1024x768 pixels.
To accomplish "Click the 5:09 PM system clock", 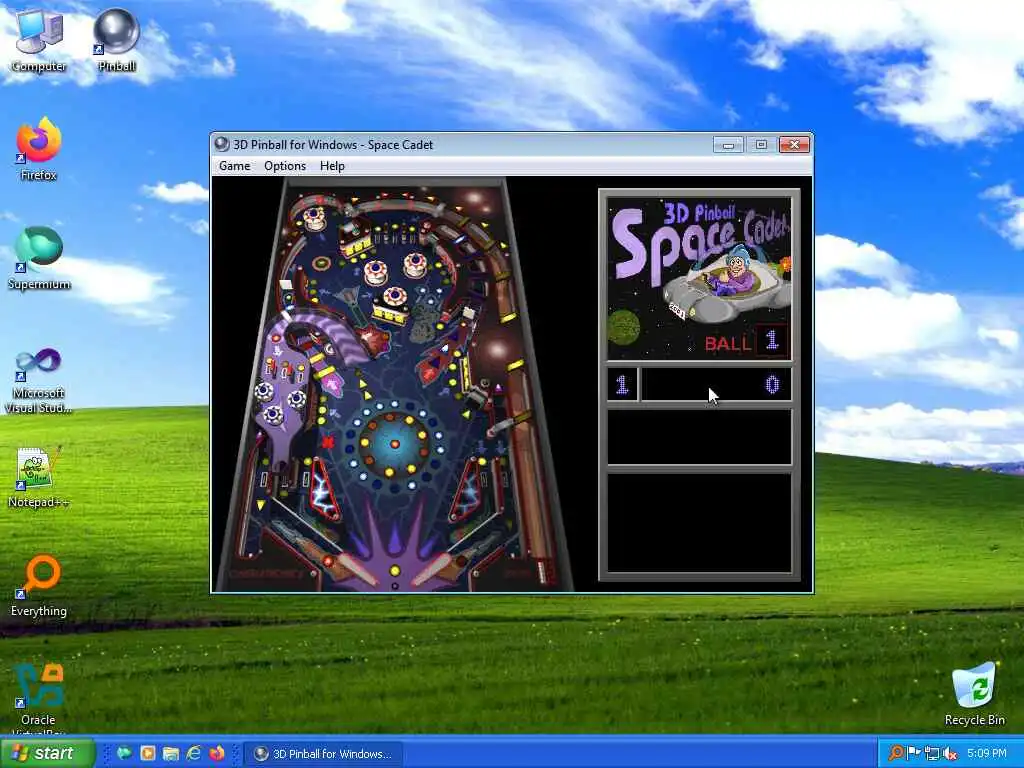I will (x=987, y=753).
